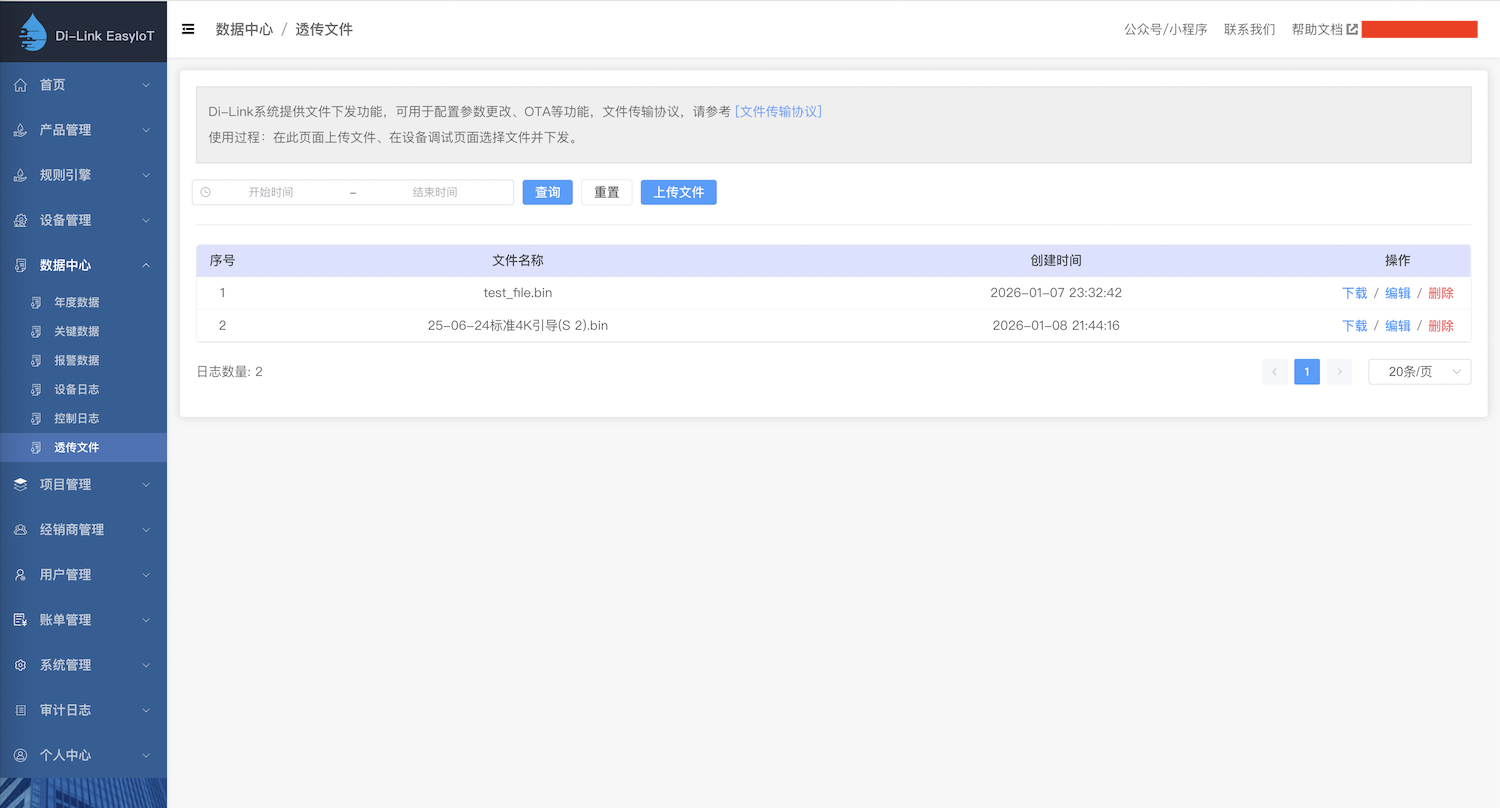Screen dimensions: 1500x808
Task: Open the 20条/页 page size dropdown
Action: pos(1419,372)
